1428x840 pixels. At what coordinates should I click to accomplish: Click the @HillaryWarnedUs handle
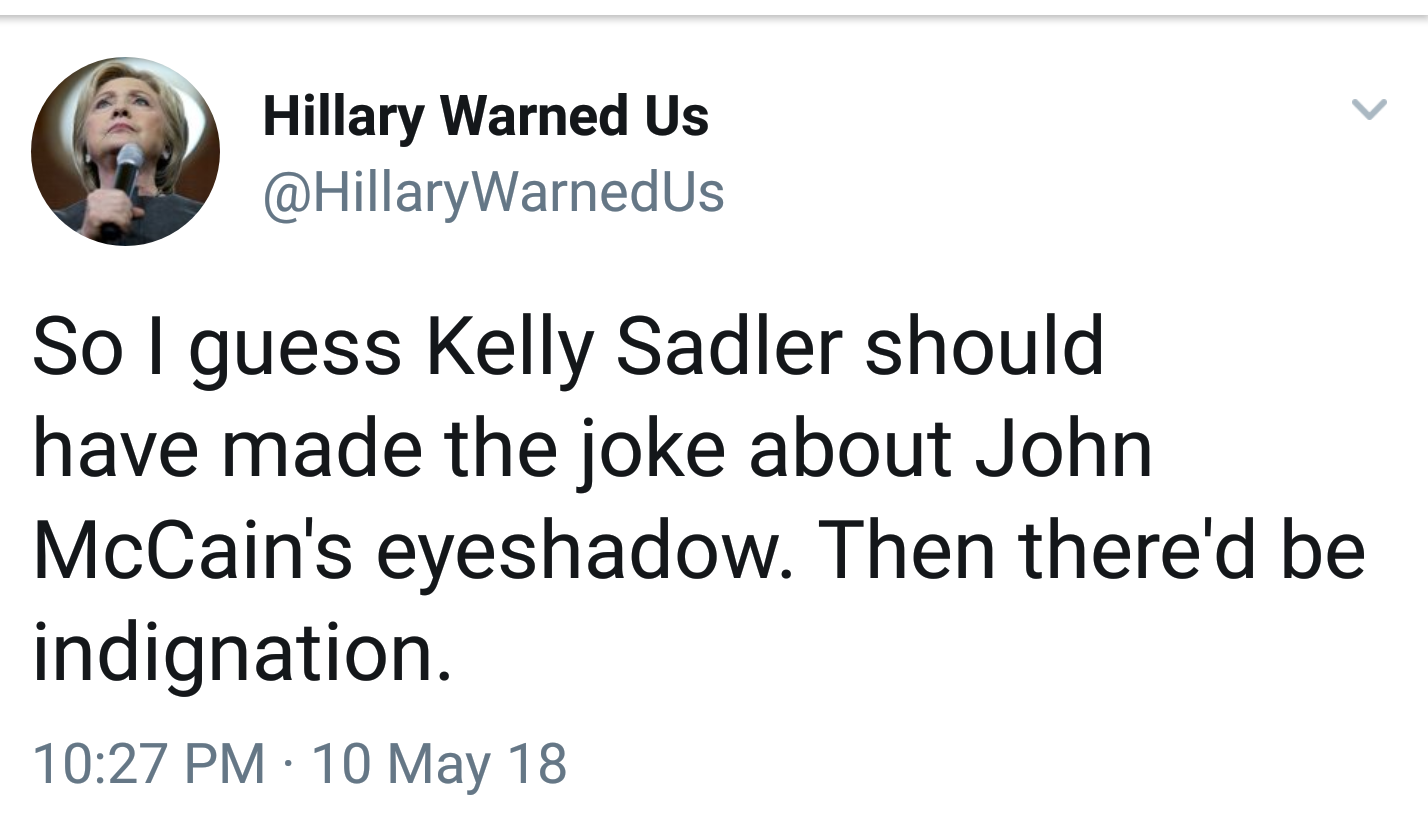point(493,191)
